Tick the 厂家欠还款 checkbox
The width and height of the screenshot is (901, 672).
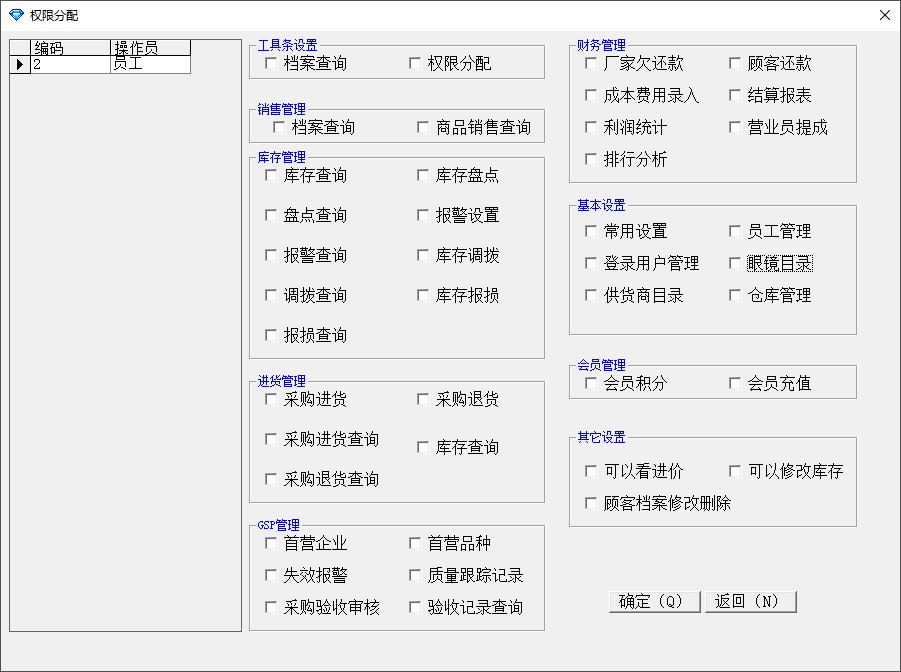coord(591,64)
